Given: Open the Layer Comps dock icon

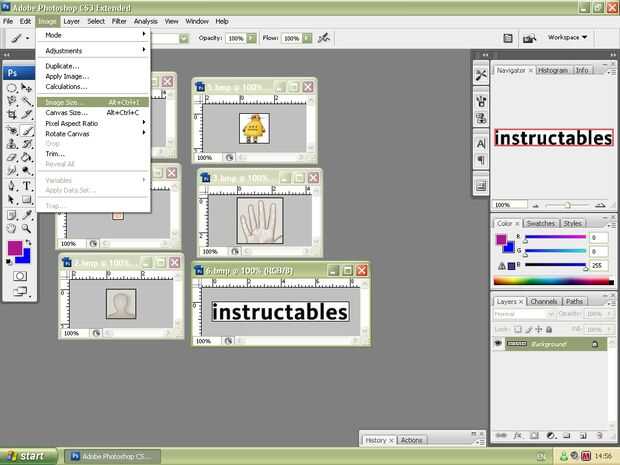Looking at the screenshot, I should coord(481,185).
